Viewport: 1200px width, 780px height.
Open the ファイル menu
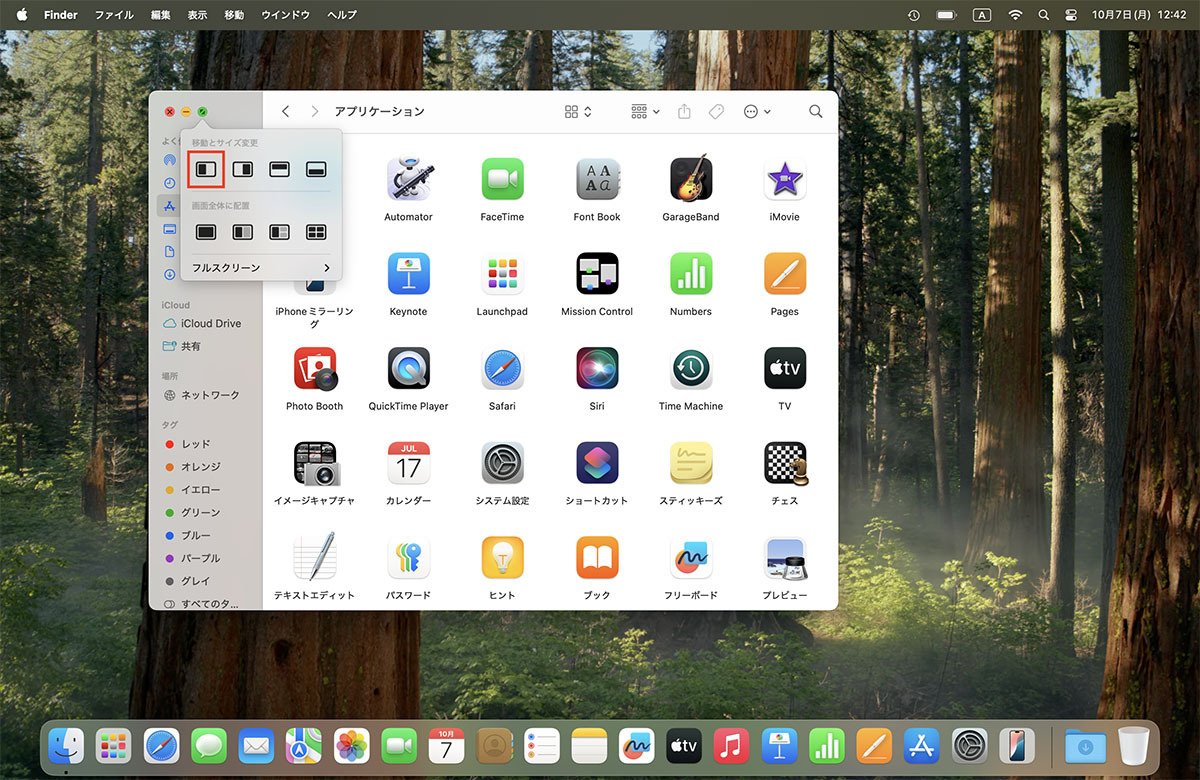tap(114, 15)
